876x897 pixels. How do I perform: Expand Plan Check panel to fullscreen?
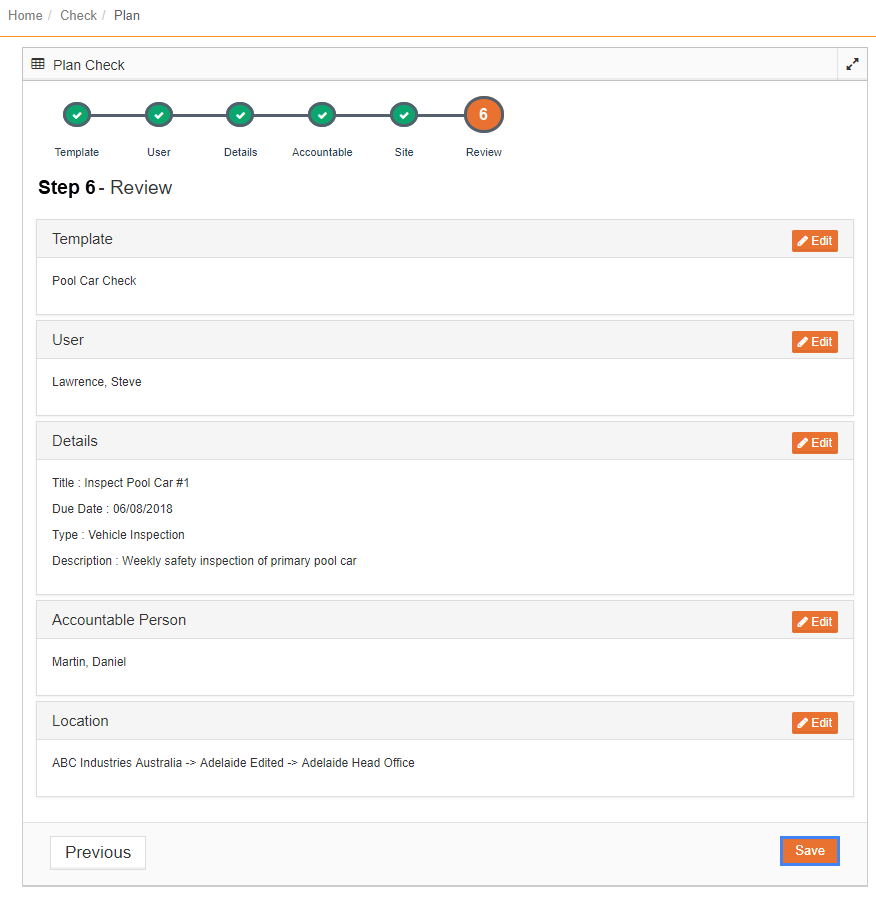coord(852,64)
